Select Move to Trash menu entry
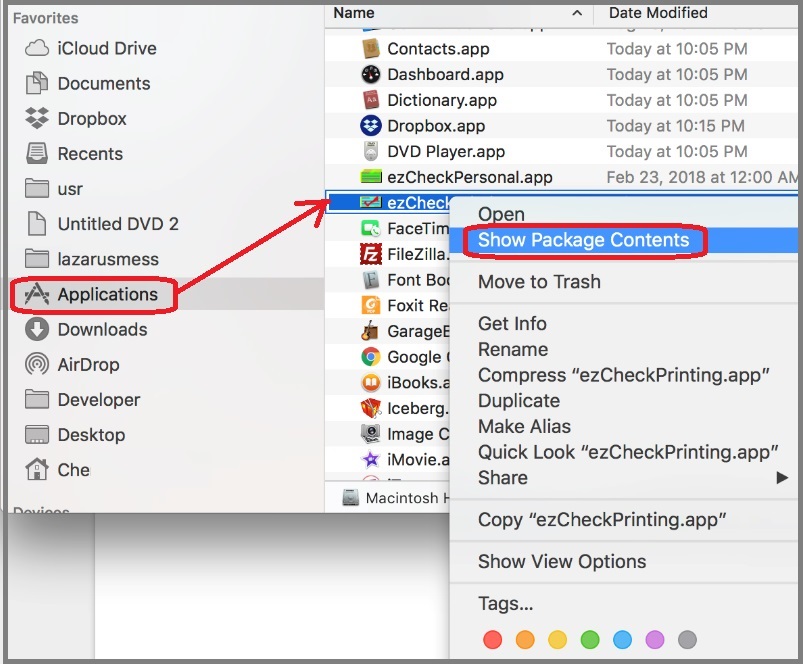 pyautogui.click(x=539, y=282)
